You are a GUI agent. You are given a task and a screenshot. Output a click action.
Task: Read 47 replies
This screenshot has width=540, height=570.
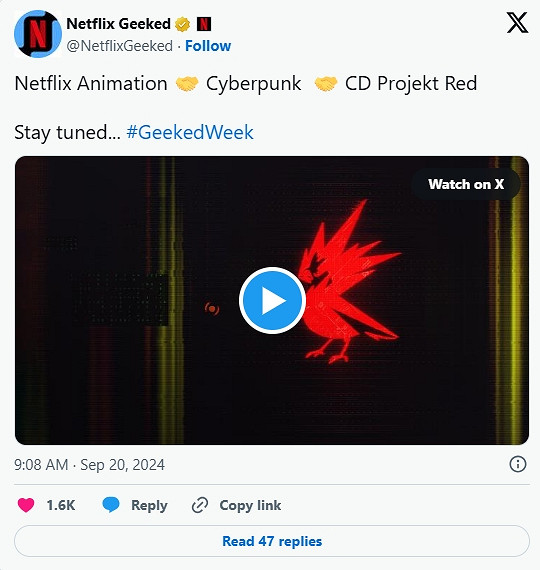pyautogui.click(x=272, y=541)
